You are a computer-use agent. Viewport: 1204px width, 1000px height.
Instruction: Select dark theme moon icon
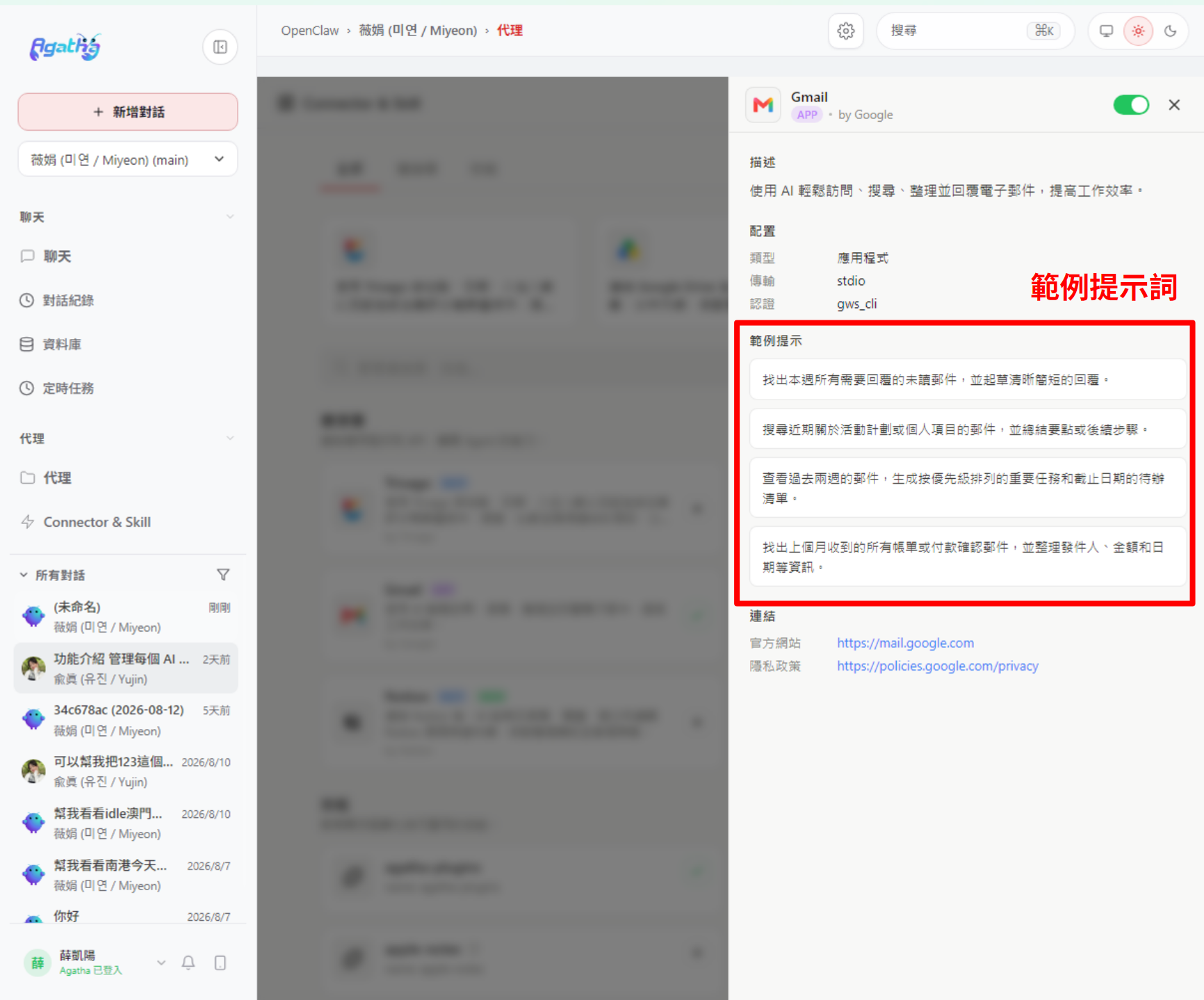point(1171,31)
